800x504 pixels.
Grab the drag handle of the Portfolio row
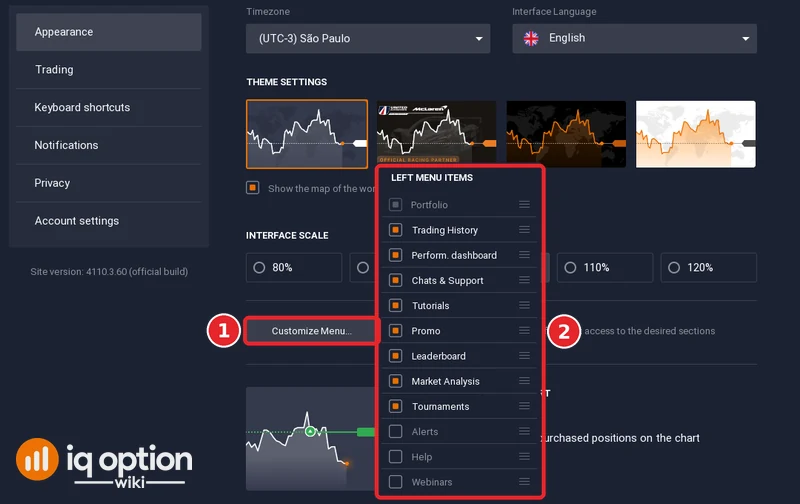pos(524,205)
